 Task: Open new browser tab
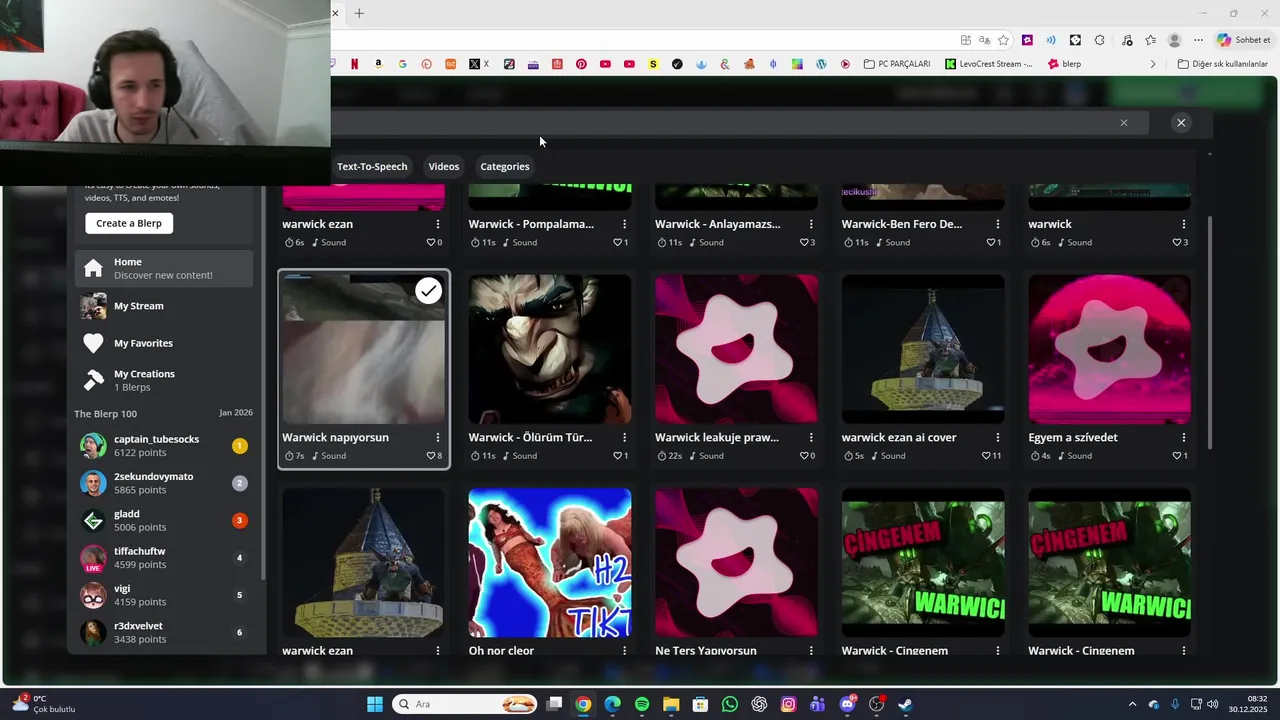pyautogui.click(x=359, y=13)
